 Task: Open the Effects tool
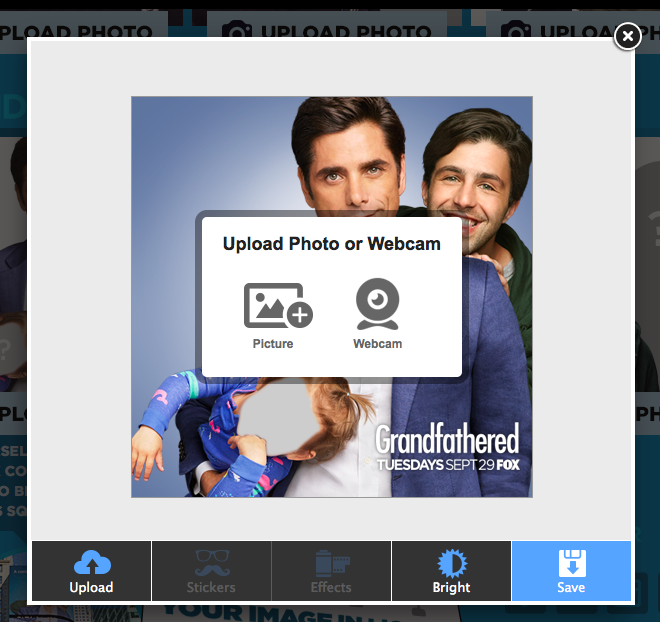coord(331,571)
